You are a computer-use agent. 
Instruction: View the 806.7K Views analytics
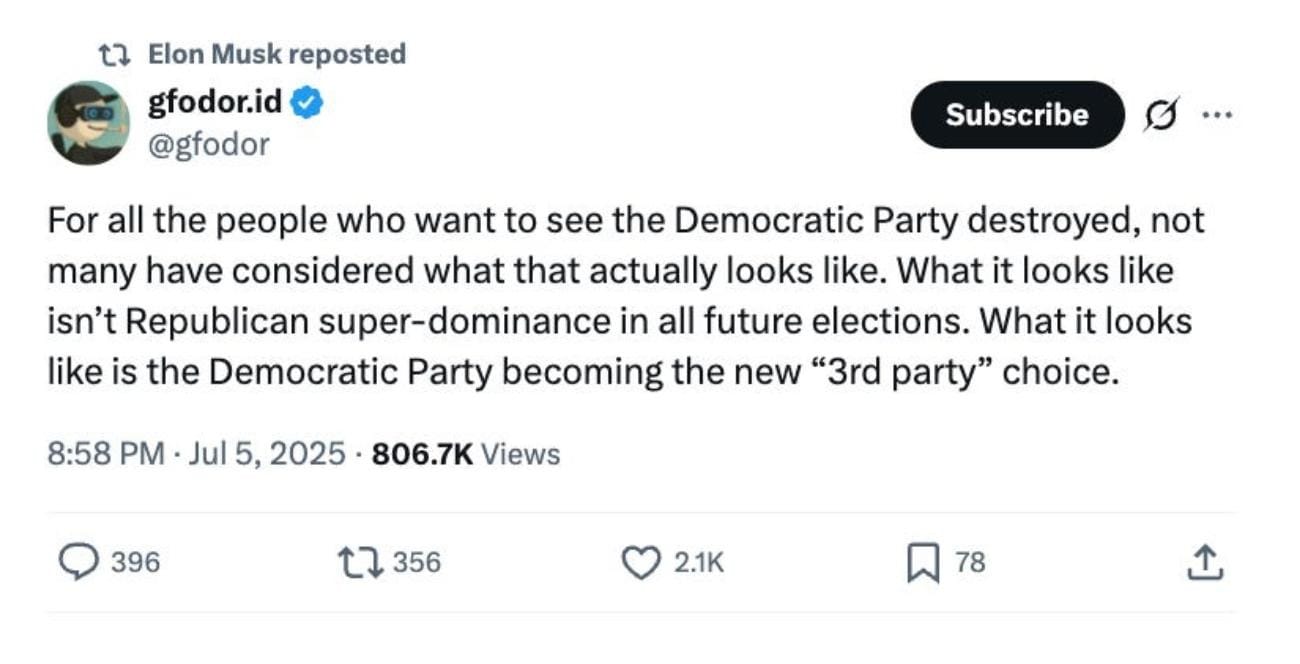coord(466,454)
